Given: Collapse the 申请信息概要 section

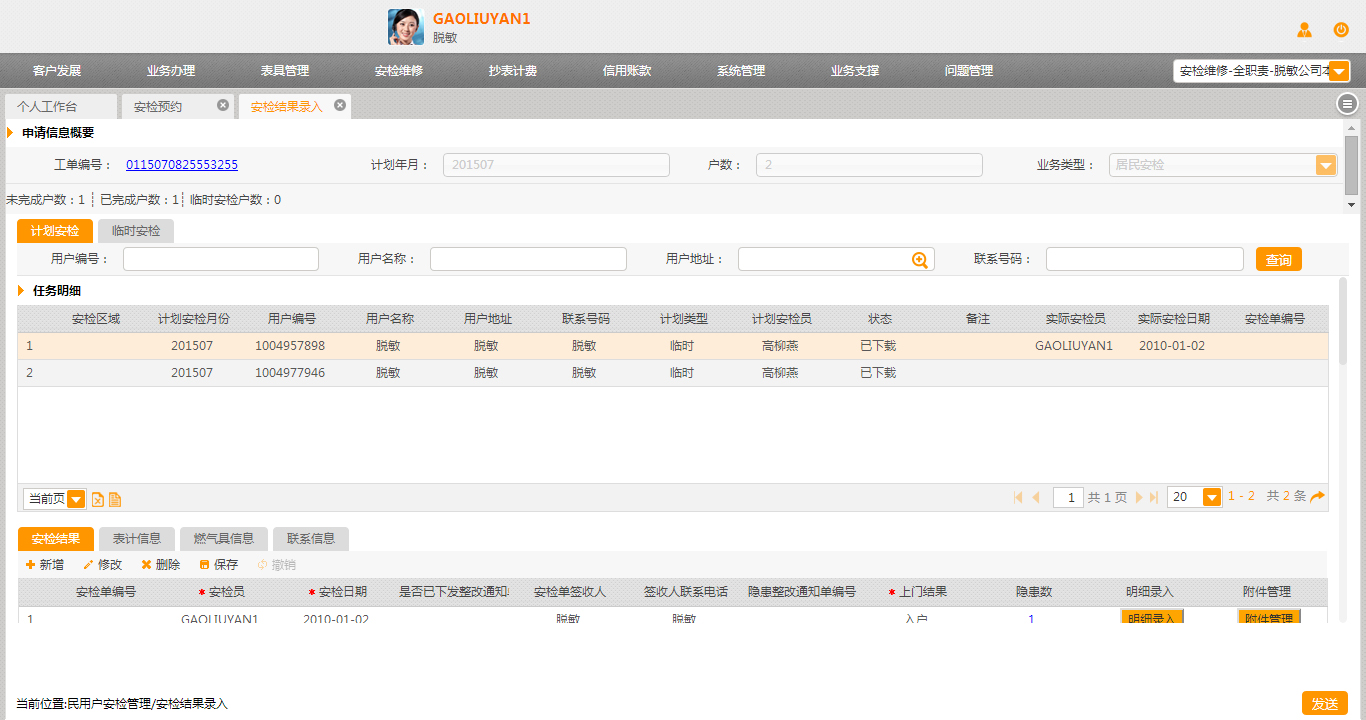Looking at the screenshot, I should pyautogui.click(x=11, y=132).
